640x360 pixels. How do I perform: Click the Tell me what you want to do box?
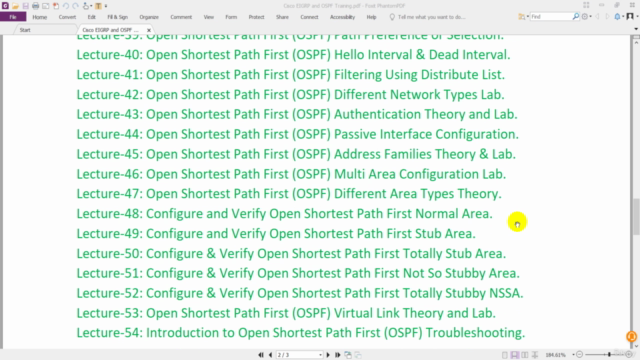point(427,17)
